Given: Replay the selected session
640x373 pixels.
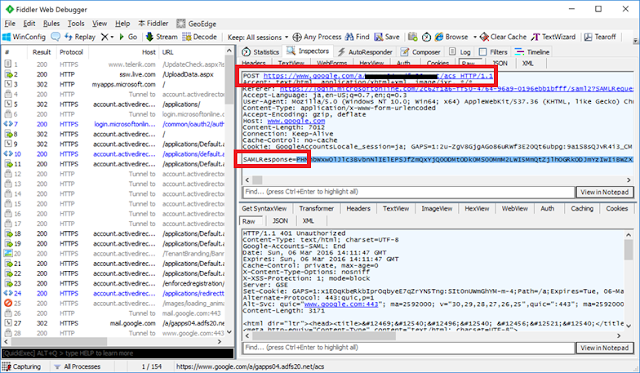Looking at the screenshot, I should tap(80, 37).
